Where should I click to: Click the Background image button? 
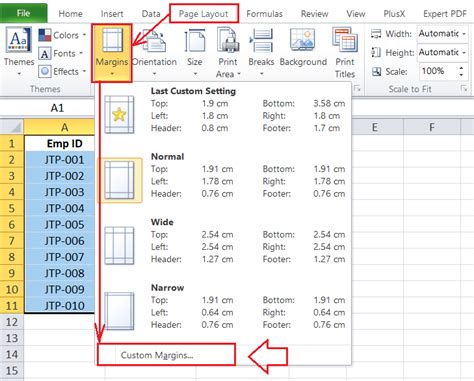pos(303,48)
